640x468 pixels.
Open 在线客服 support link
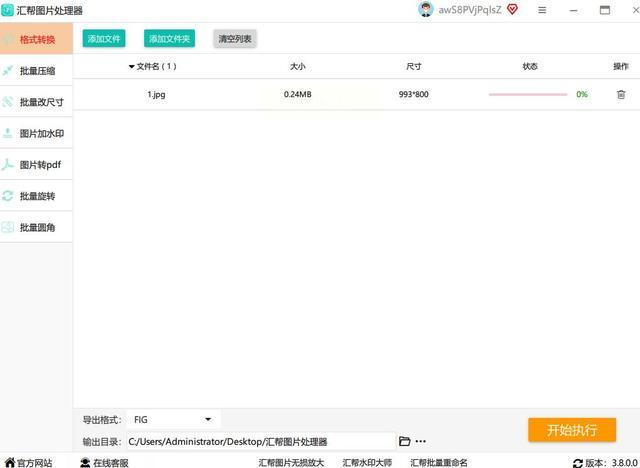coord(104,463)
